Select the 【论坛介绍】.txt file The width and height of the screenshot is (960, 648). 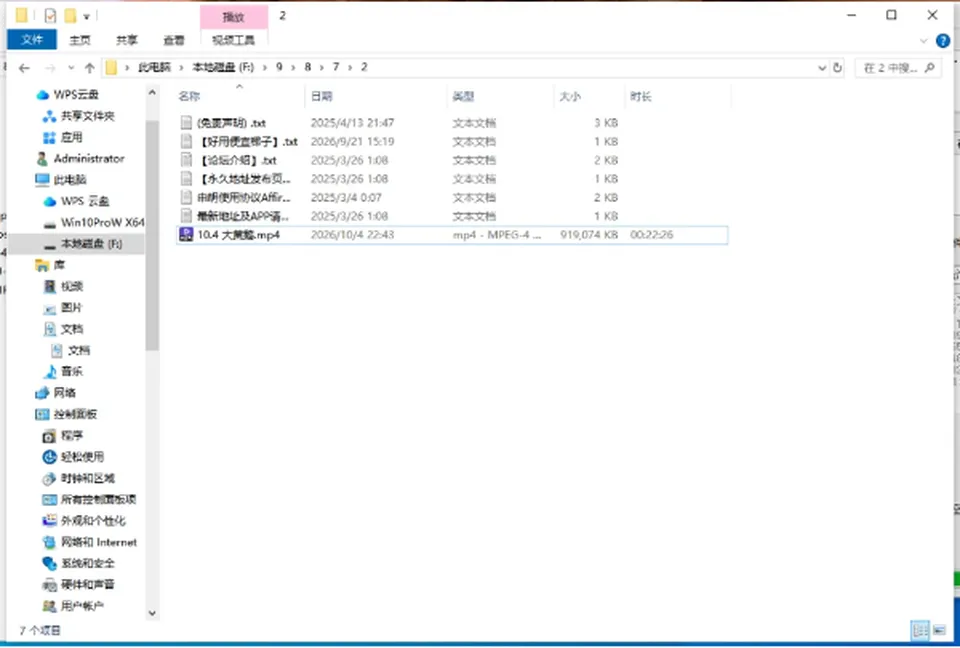237,160
